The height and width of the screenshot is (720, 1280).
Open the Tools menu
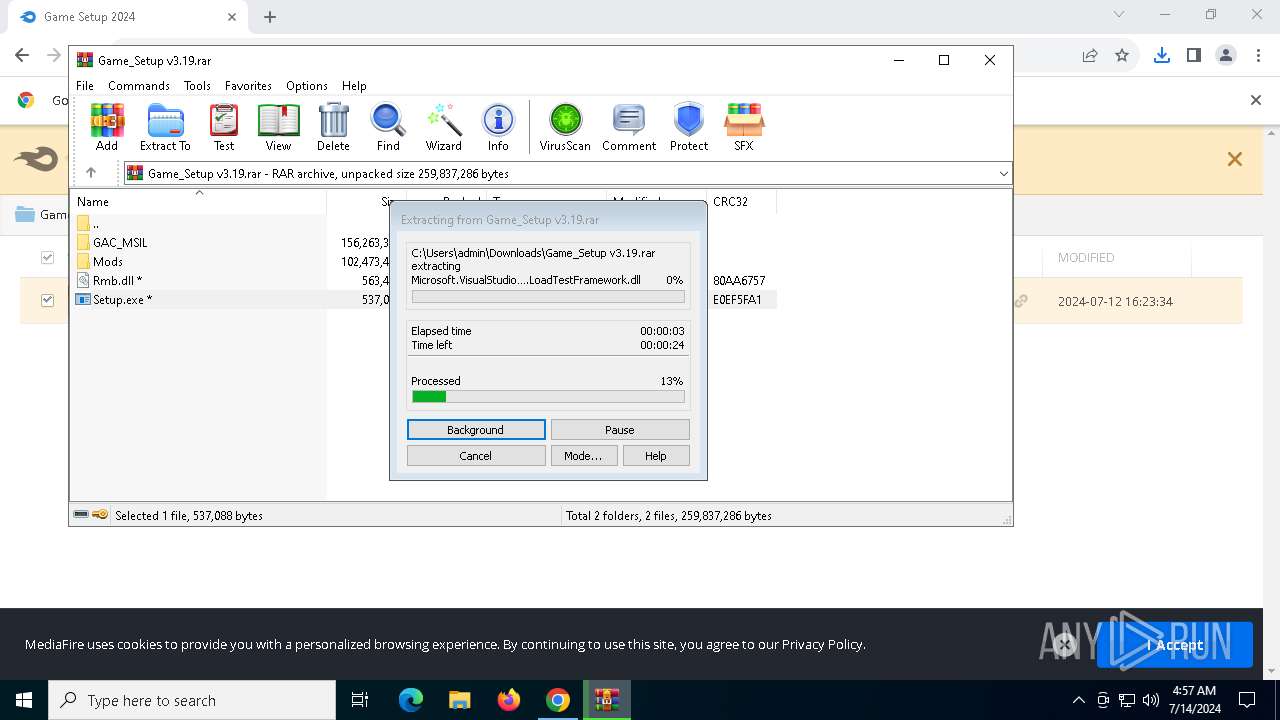coord(197,86)
